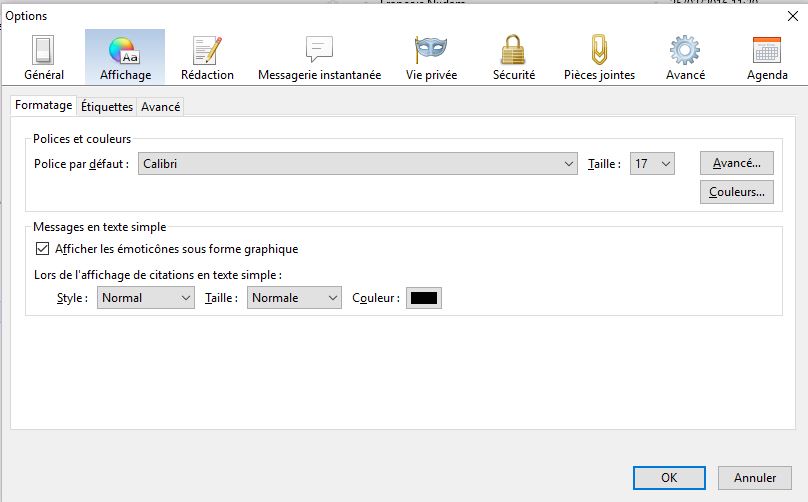Screen dimensions: 808x502
Task: Open the Avancé gear category
Action: (x=685, y=57)
